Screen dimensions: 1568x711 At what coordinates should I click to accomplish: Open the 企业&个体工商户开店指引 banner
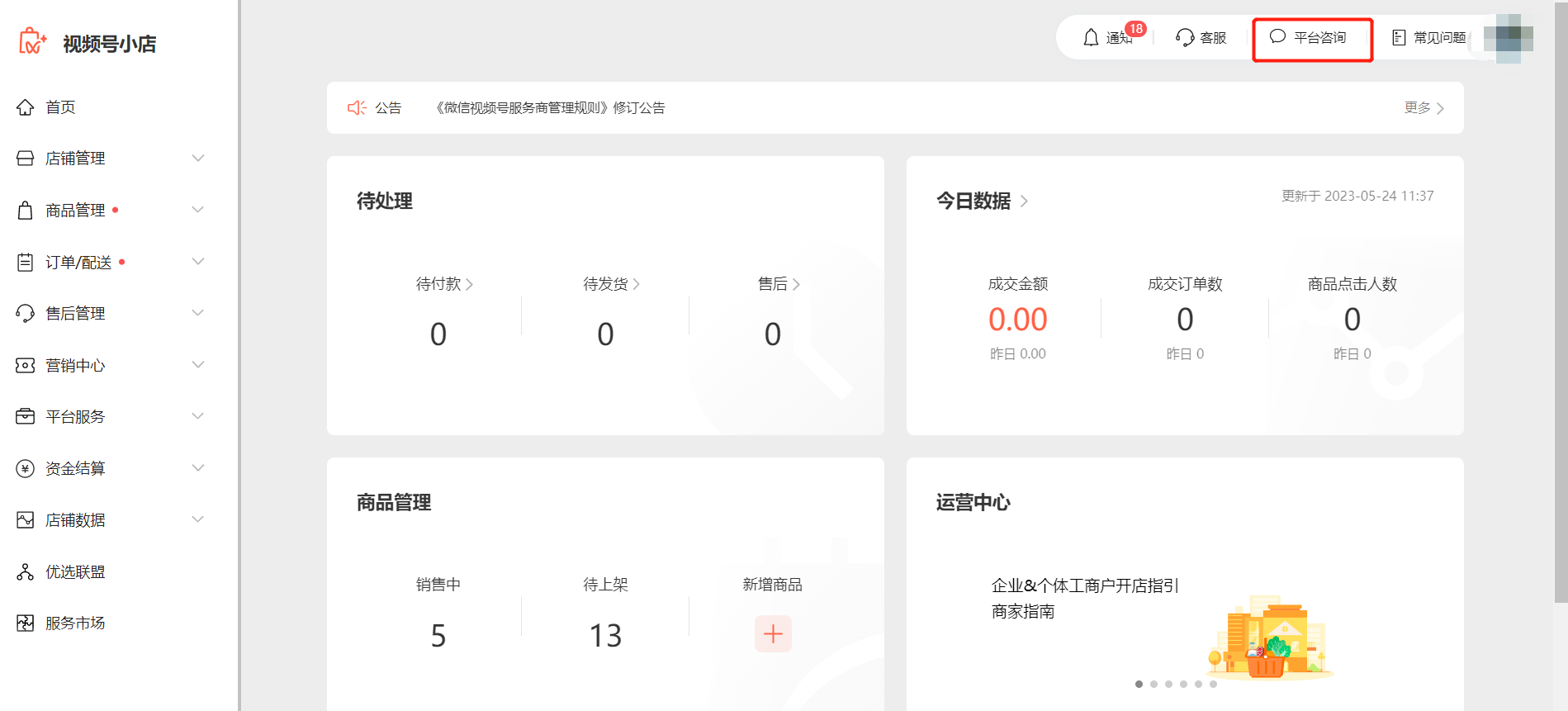click(1085, 585)
